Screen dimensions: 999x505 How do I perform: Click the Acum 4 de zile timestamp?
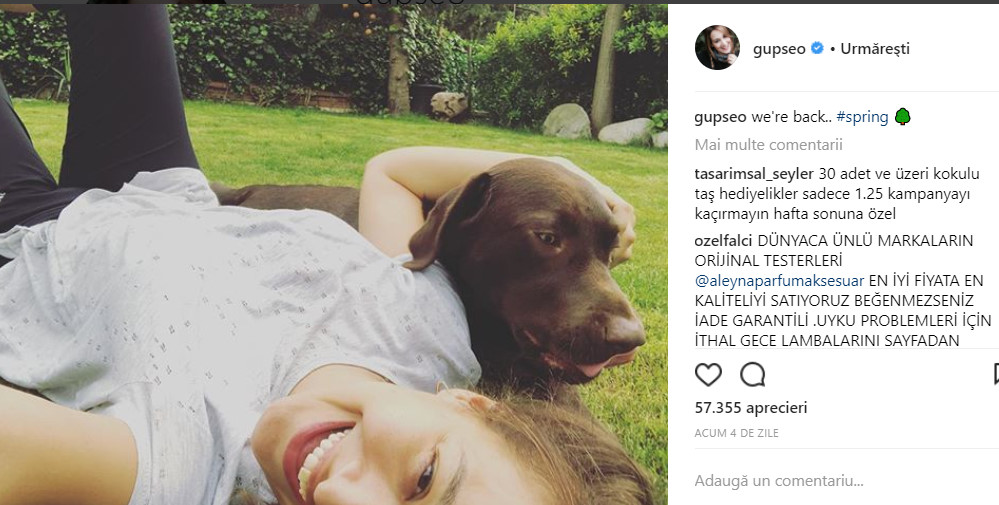coord(737,433)
